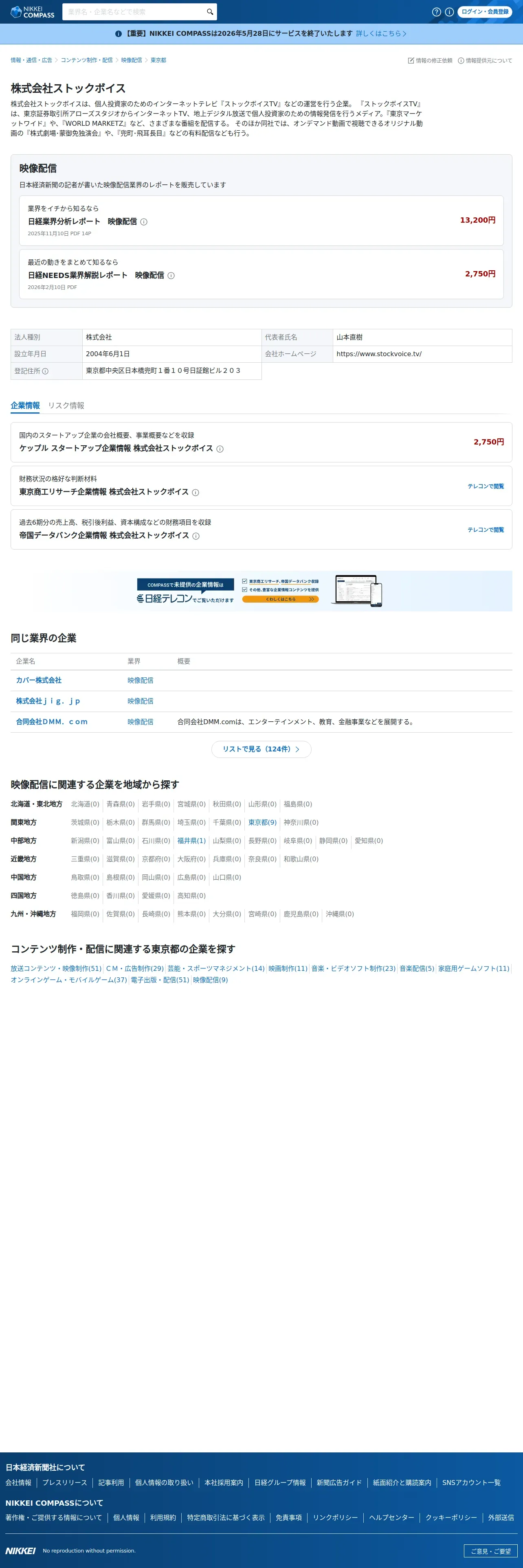Switch to the リスク情報 tab
523x1568 pixels.
point(66,406)
